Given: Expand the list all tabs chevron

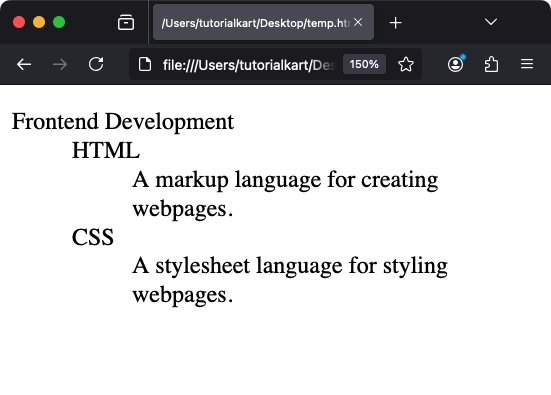Looking at the screenshot, I should point(491,22).
